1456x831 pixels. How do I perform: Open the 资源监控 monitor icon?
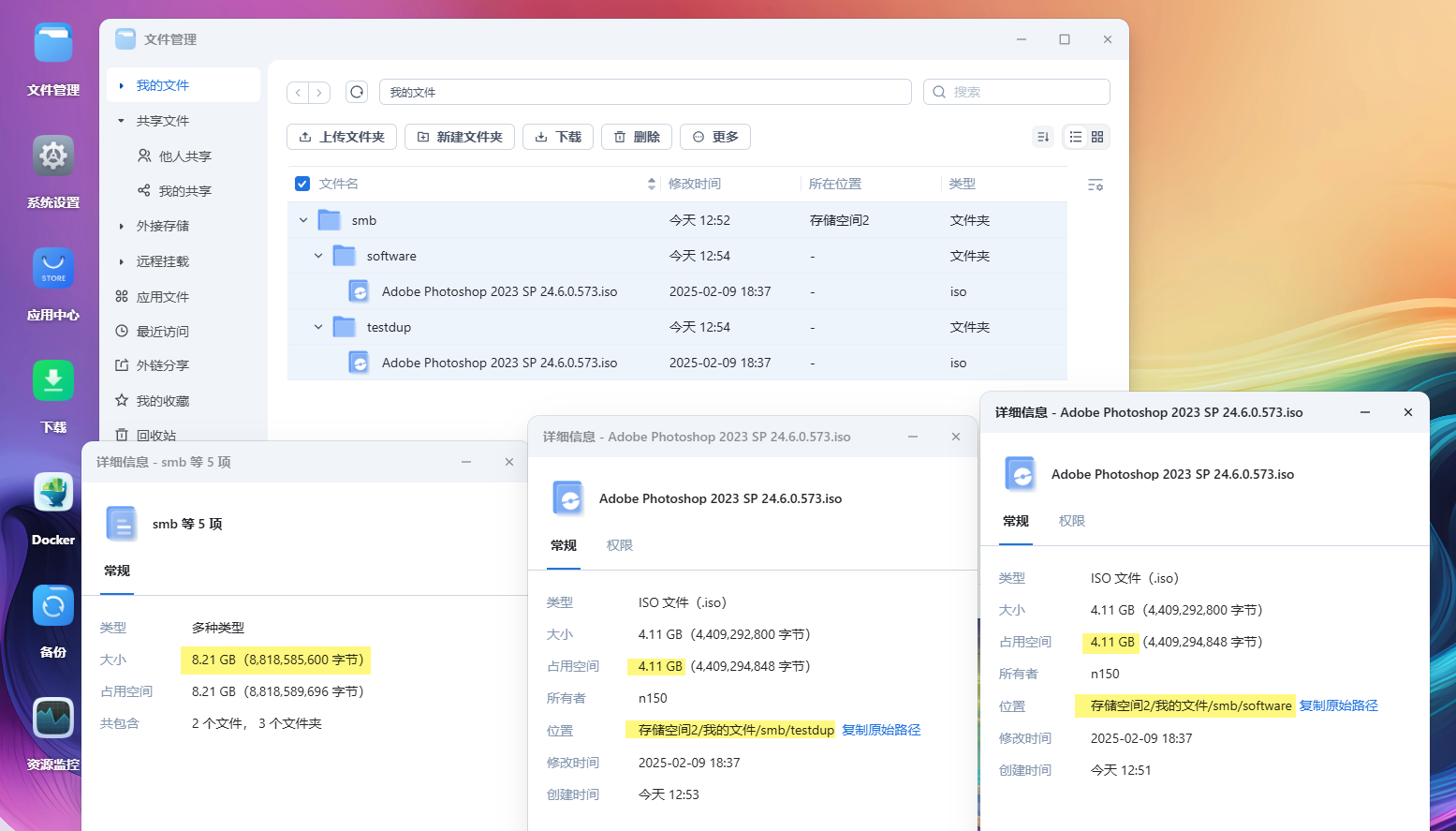tap(53, 718)
